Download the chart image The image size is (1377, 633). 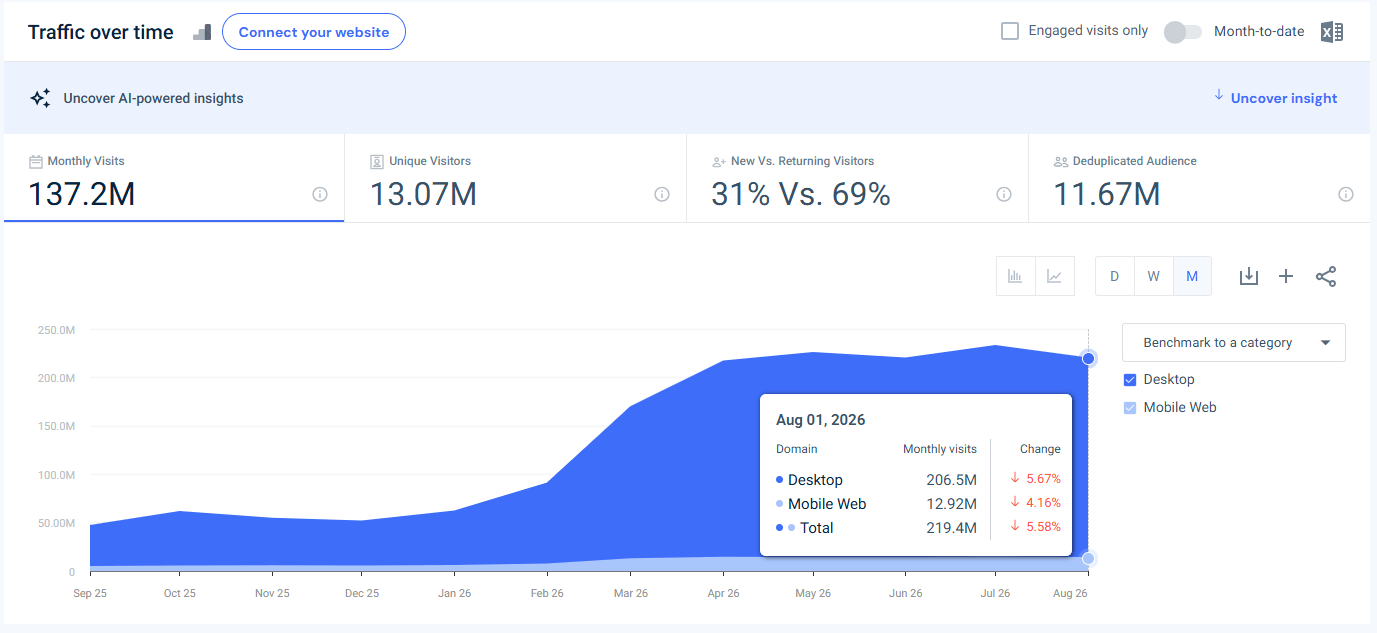(1248, 276)
